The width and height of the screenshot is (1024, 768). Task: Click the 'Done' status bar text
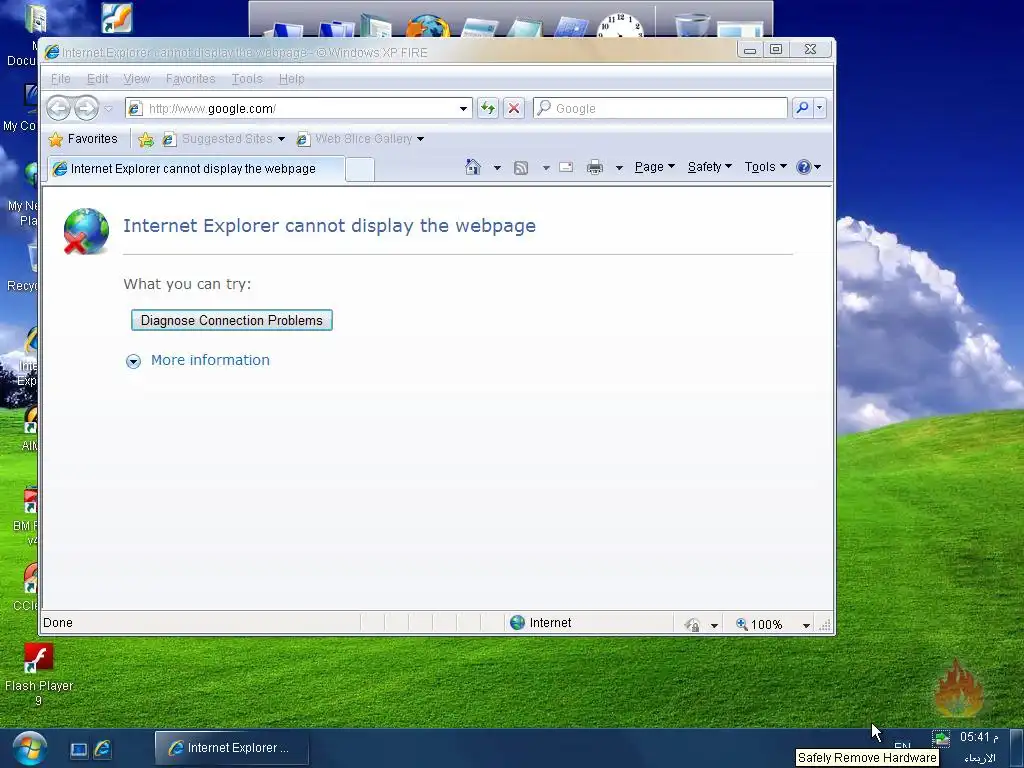[x=57, y=623]
